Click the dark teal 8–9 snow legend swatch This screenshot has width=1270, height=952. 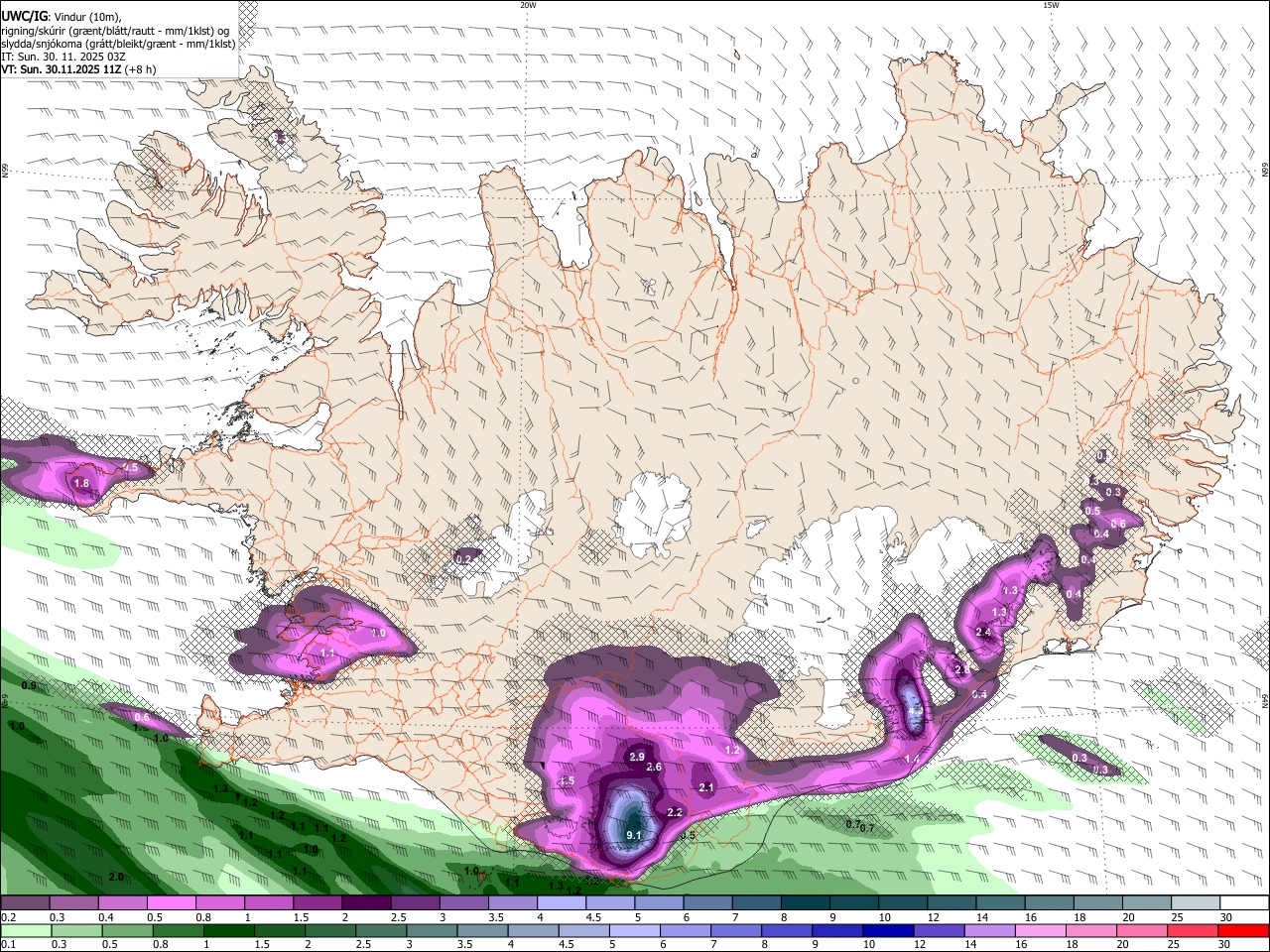805,902
